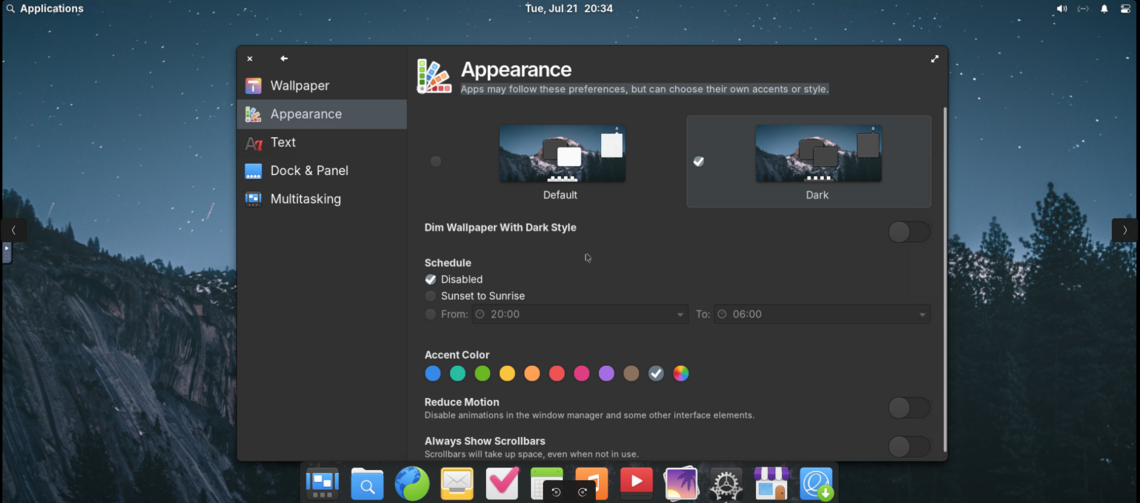The width and height of the screenshot is (1140, 503).
Task: Enable the Reduce Motion switch
Action: (909, 408)
